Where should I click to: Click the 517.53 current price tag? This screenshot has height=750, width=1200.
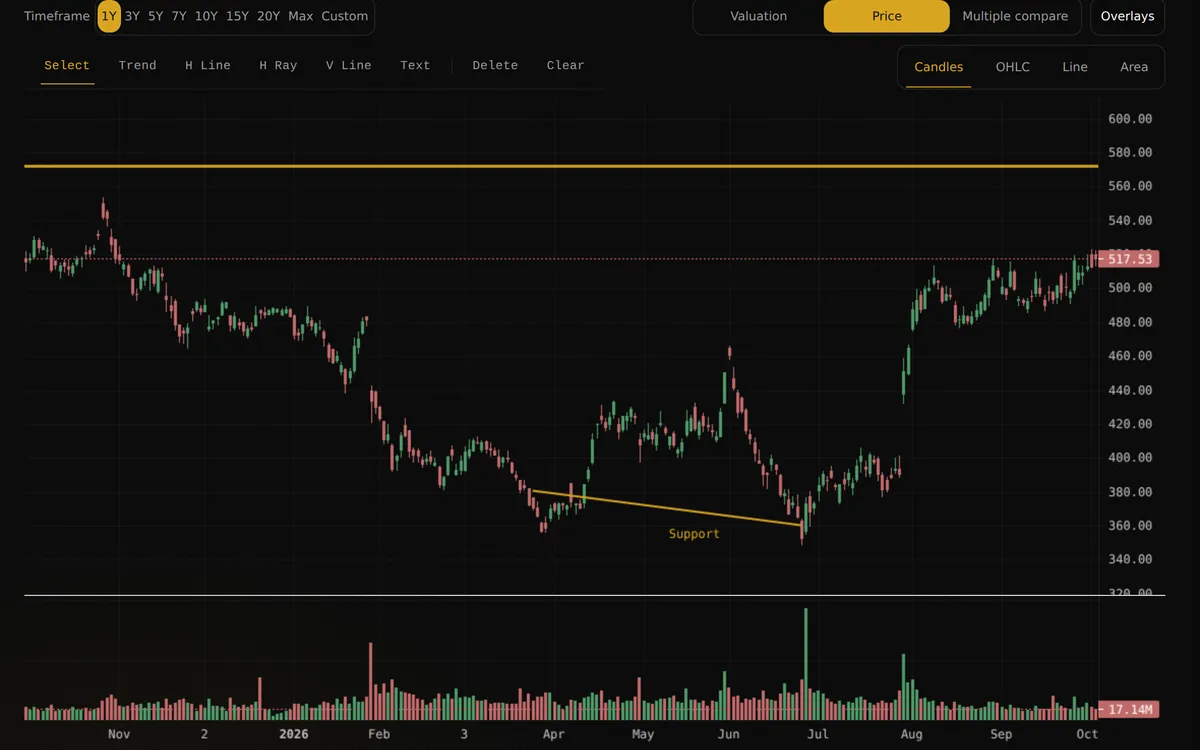pyautogui.click(x=1128, y=259)
